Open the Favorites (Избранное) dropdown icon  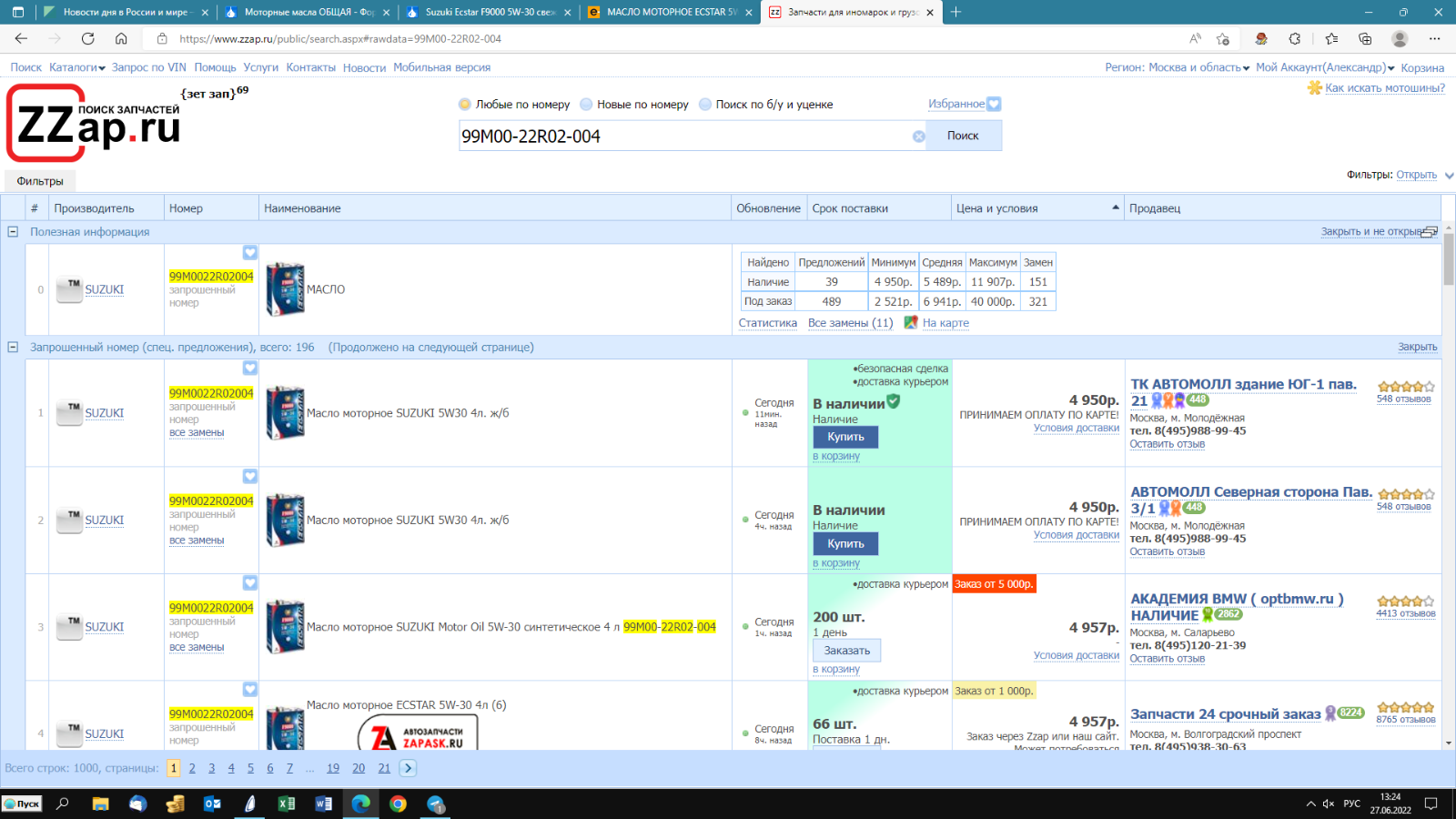(994, 105)
